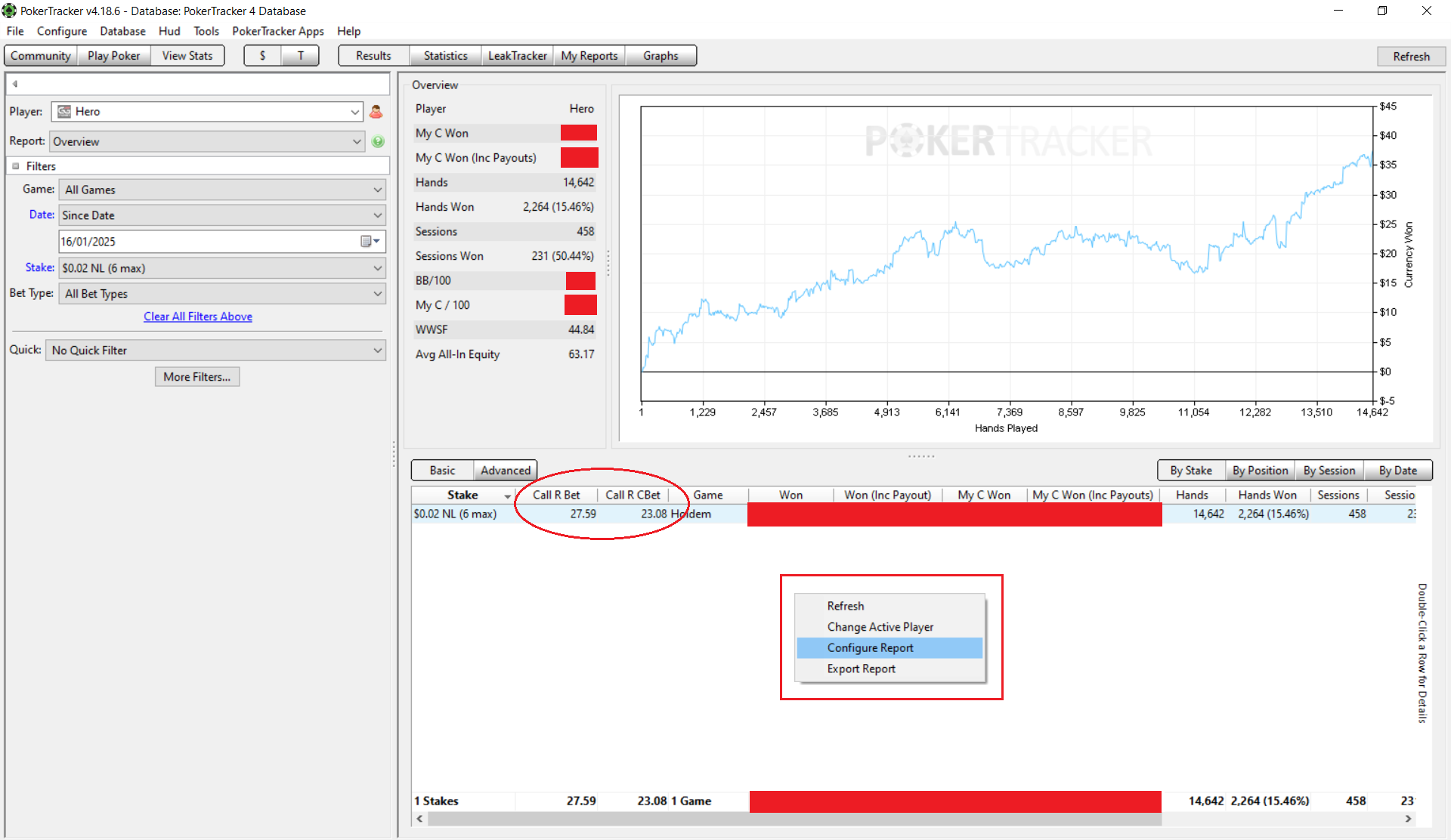Click the My C Won column header
Viewport: 1451px width, 840px height.
984,496
